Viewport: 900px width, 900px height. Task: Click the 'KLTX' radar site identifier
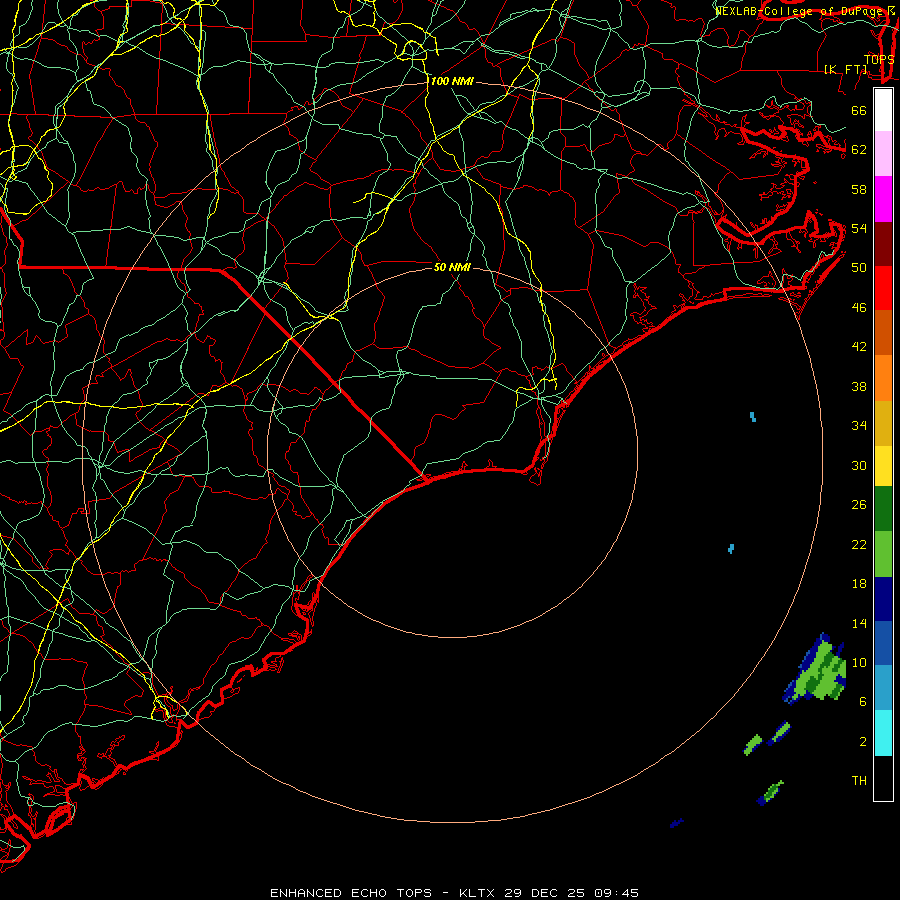(x=478, y=893)
